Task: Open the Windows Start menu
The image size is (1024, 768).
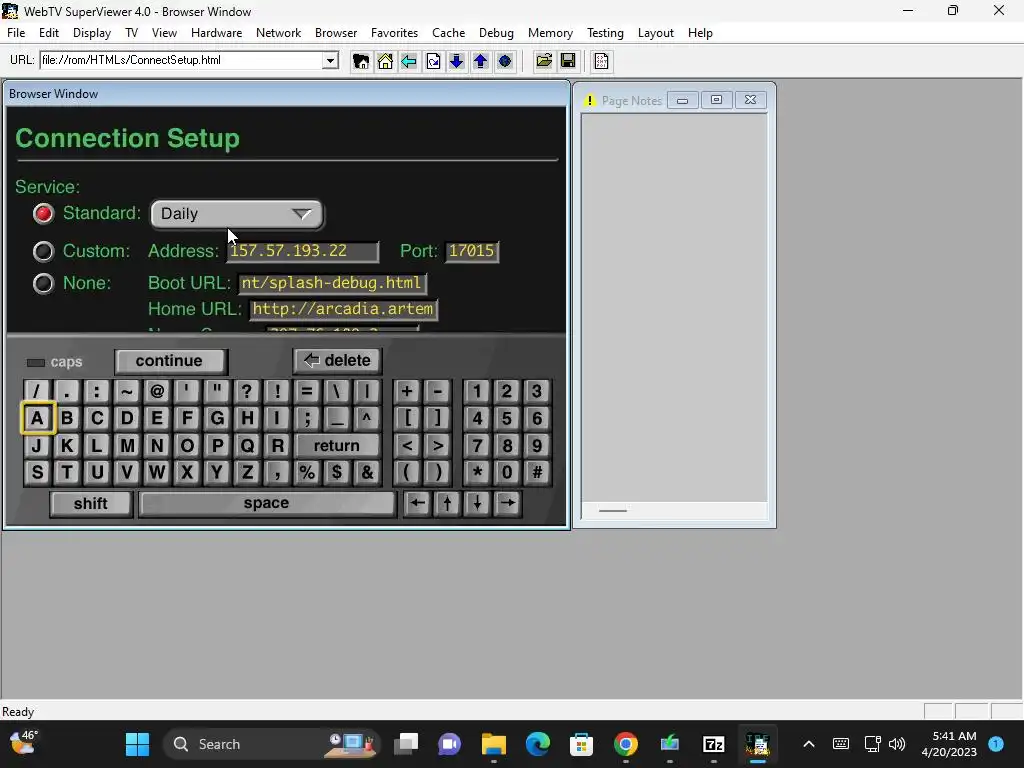Action: [x=137, y=744]
